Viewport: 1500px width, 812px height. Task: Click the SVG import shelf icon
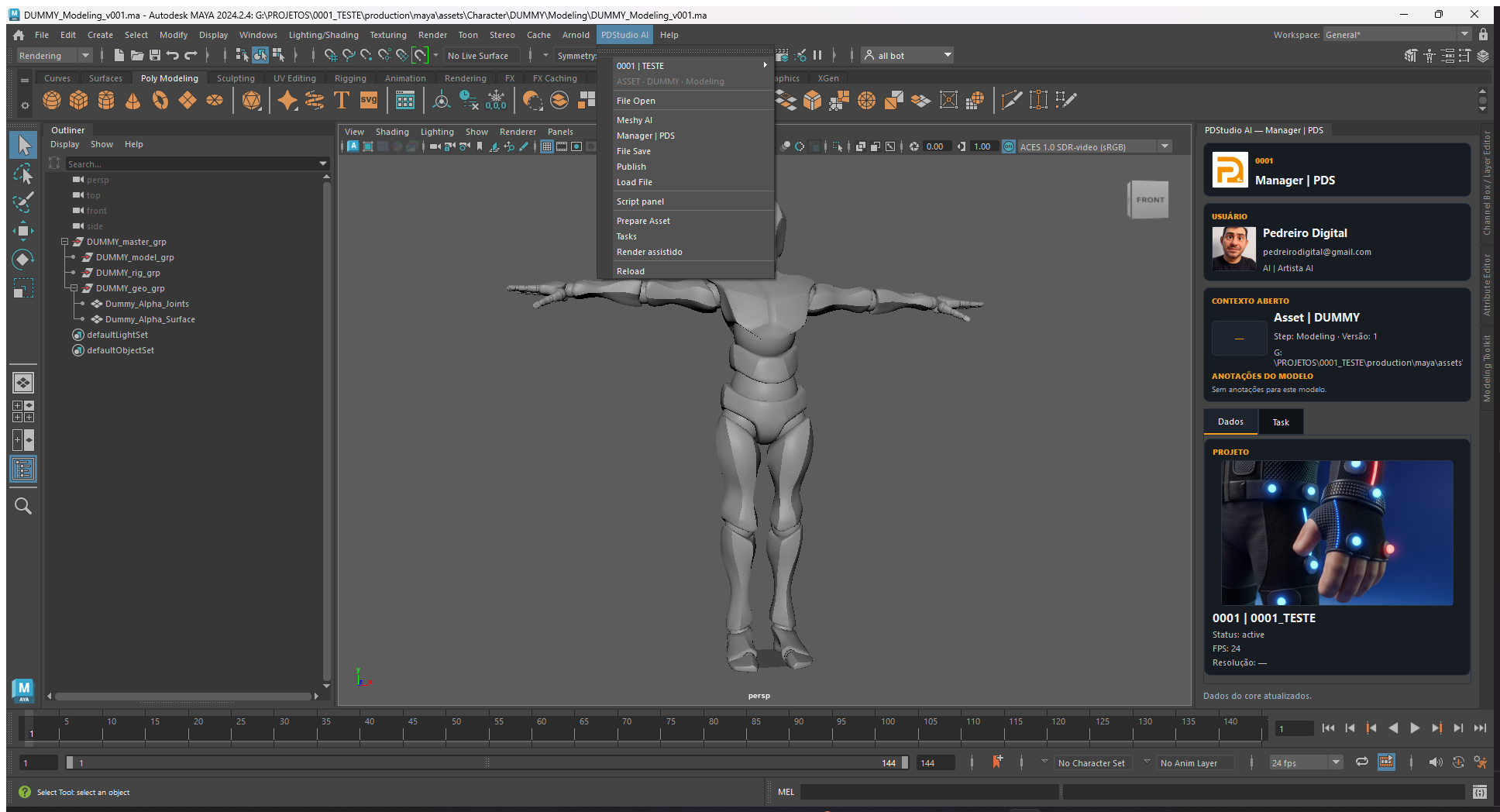(x=369, y=101)
